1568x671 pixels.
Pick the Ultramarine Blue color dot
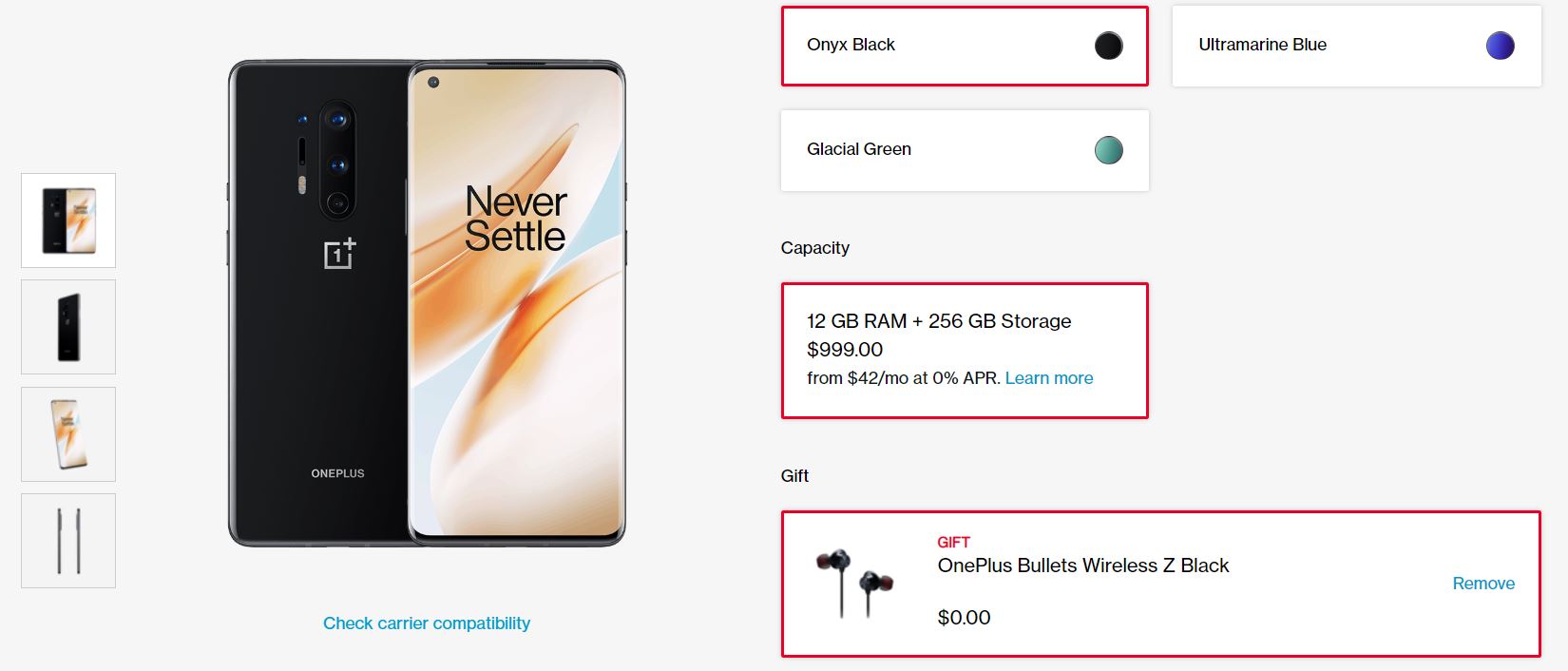coord(1500,46)
